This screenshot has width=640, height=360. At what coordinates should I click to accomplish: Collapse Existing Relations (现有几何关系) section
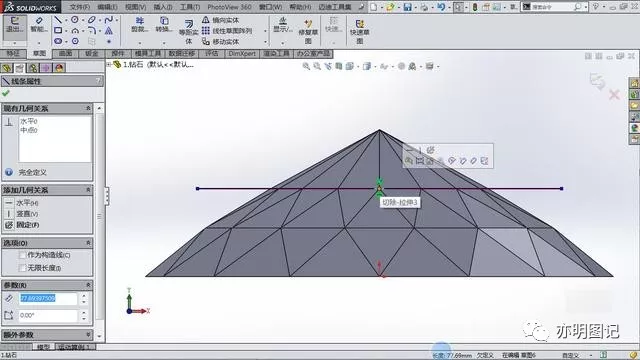[x=88, y=109]
